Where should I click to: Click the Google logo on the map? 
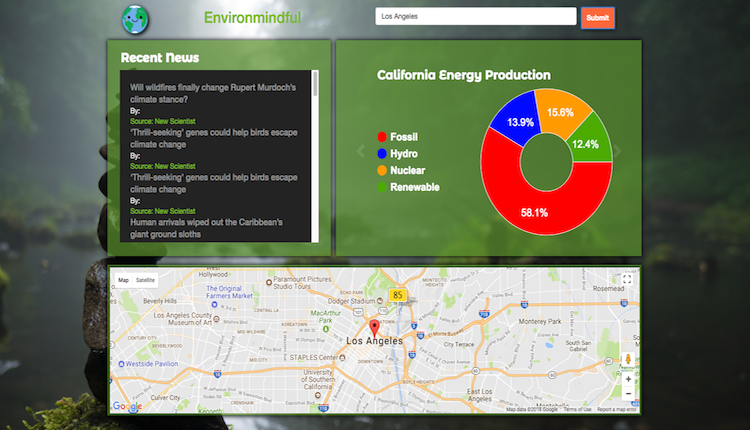pos(127,406)
